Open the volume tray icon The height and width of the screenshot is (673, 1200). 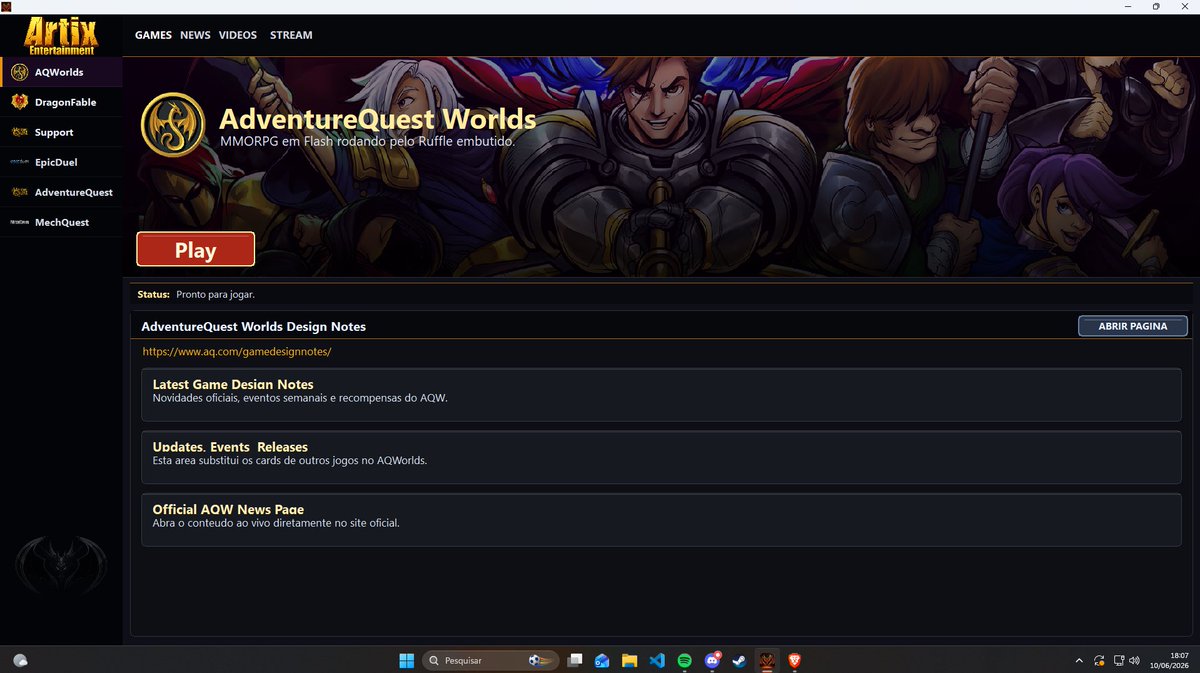(x=1134, y=660)
